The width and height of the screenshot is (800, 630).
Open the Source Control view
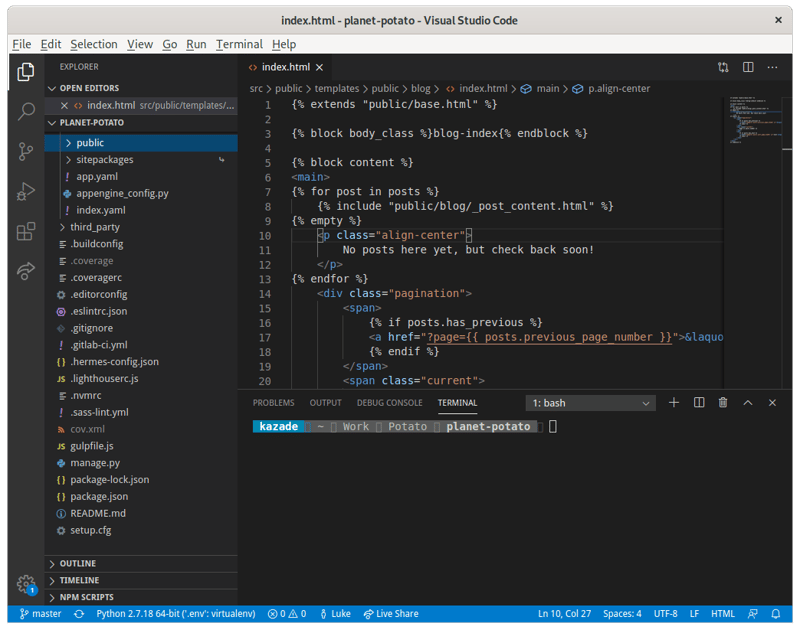(x=26, y=151)
